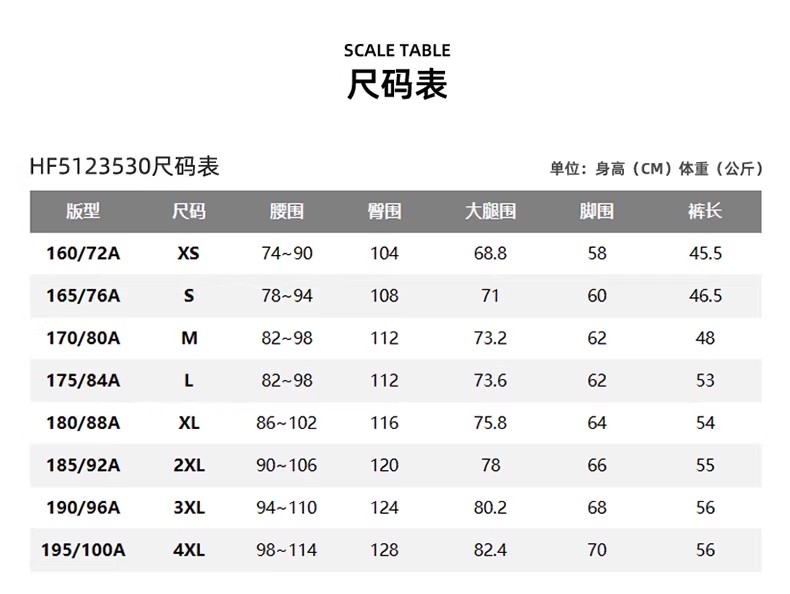Select the 4XL size cell

tap(189, 550)
